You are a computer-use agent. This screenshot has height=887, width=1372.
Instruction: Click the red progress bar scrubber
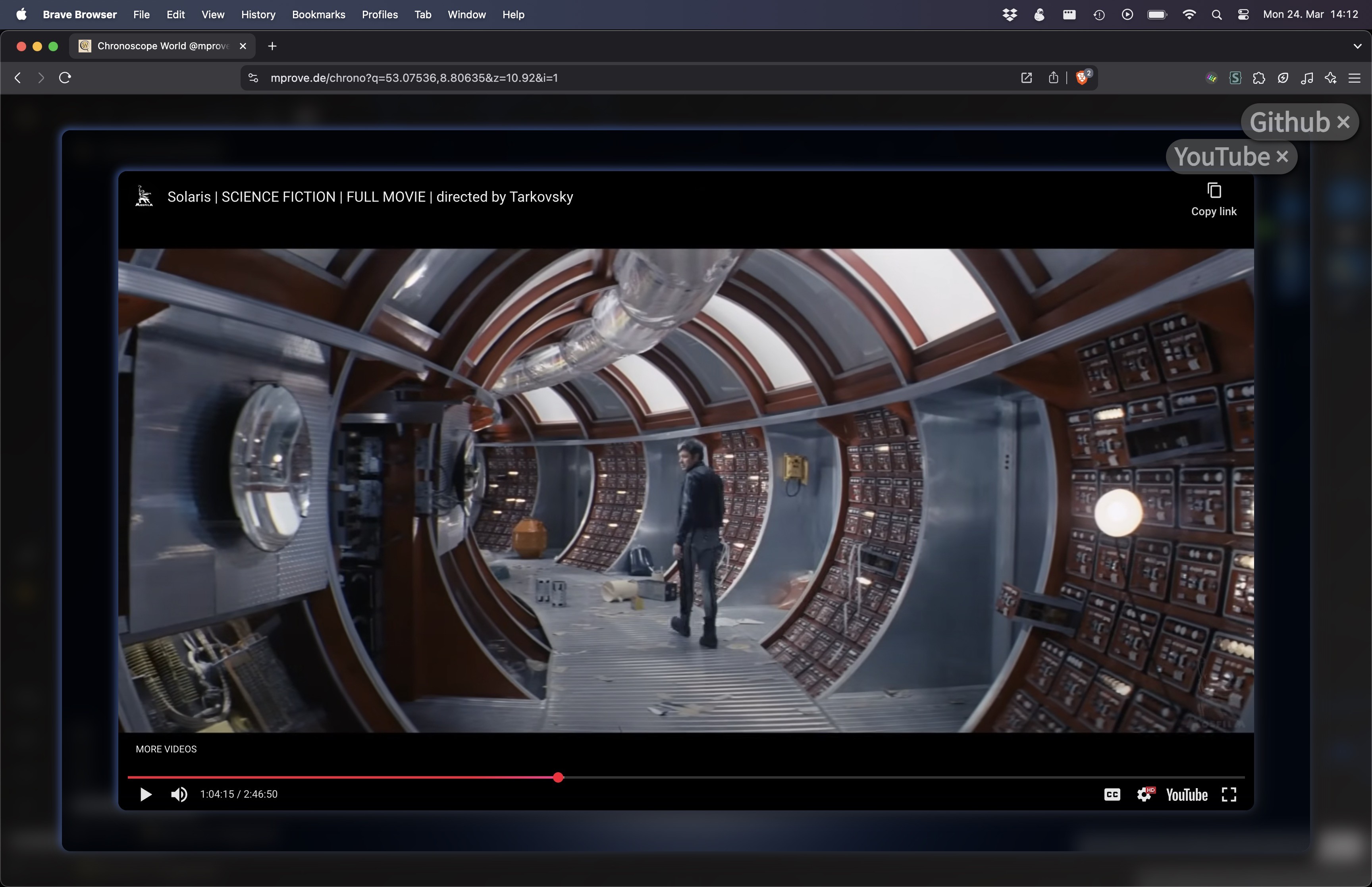coord(558,777)
